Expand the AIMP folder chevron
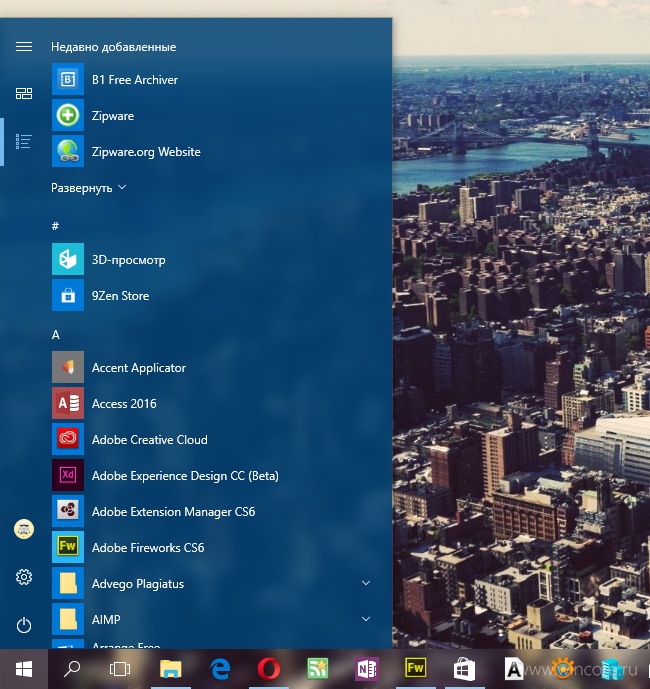Screen dimensions: 650x689 (366, 619)
